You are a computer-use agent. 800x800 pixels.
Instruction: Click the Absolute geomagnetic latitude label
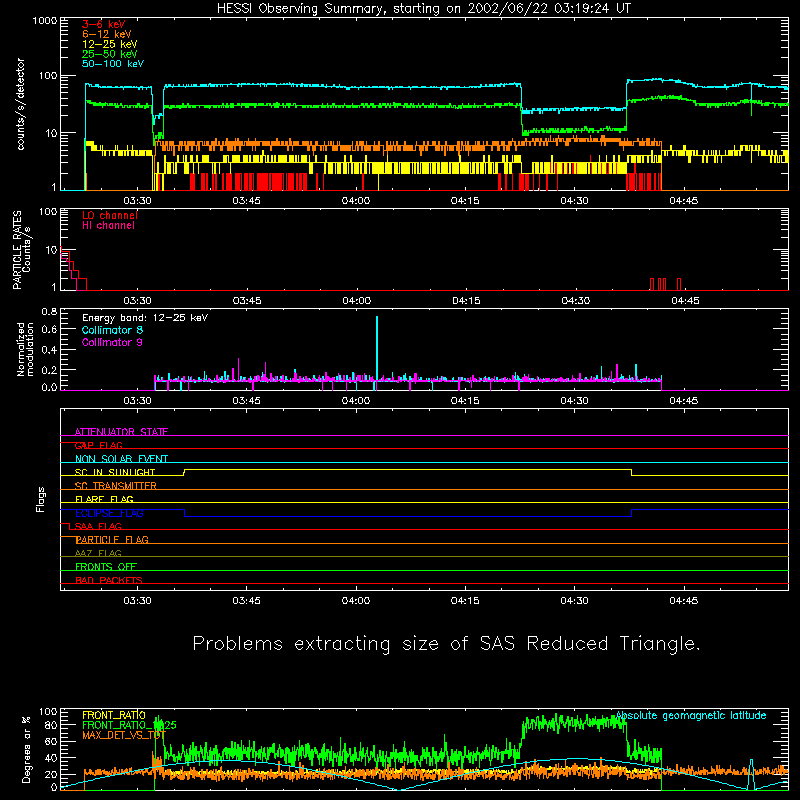691,716
